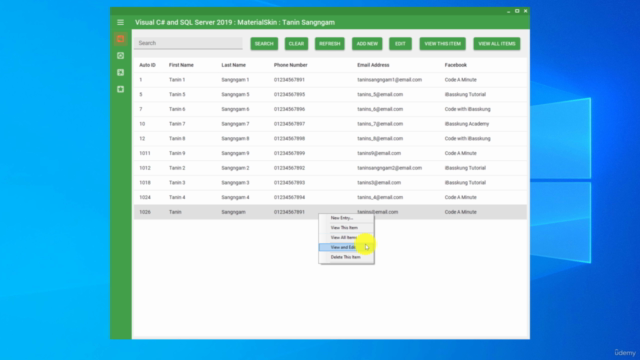Click iBasskung Tutorial in Tanin 5 row
This screenshot has width=640, height=360.
coord(465,94)
